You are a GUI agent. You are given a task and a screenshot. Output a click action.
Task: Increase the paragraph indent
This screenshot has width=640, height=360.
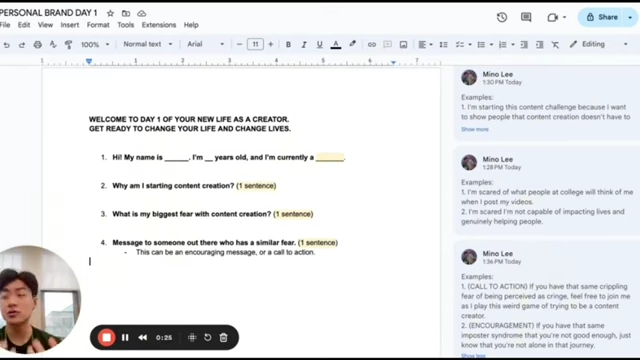540,44
